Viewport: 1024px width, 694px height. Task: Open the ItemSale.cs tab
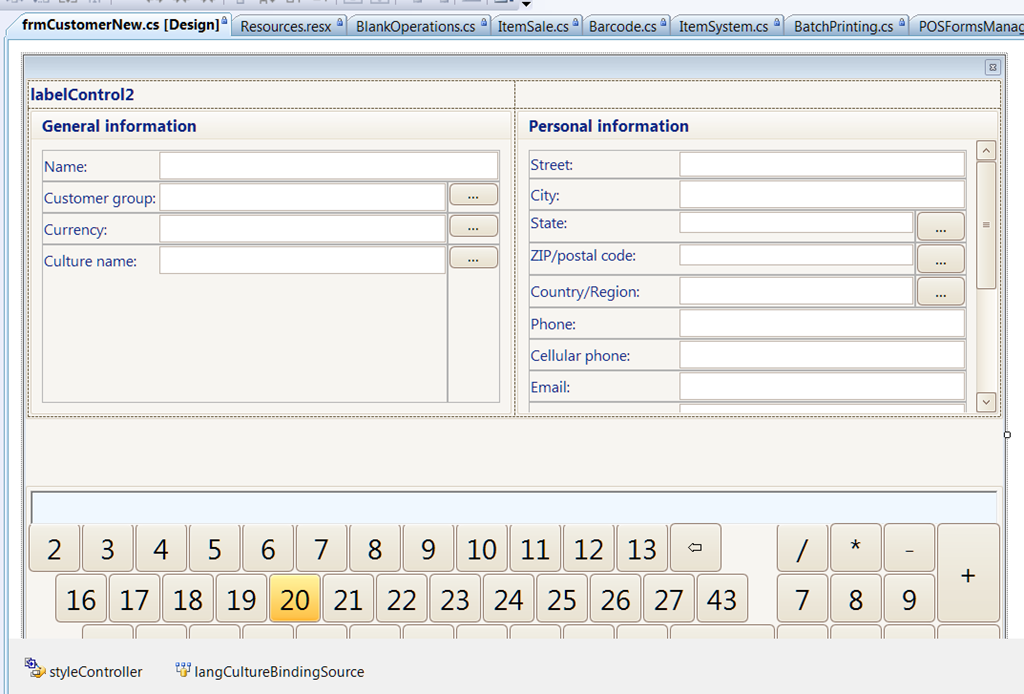[533, 26]
